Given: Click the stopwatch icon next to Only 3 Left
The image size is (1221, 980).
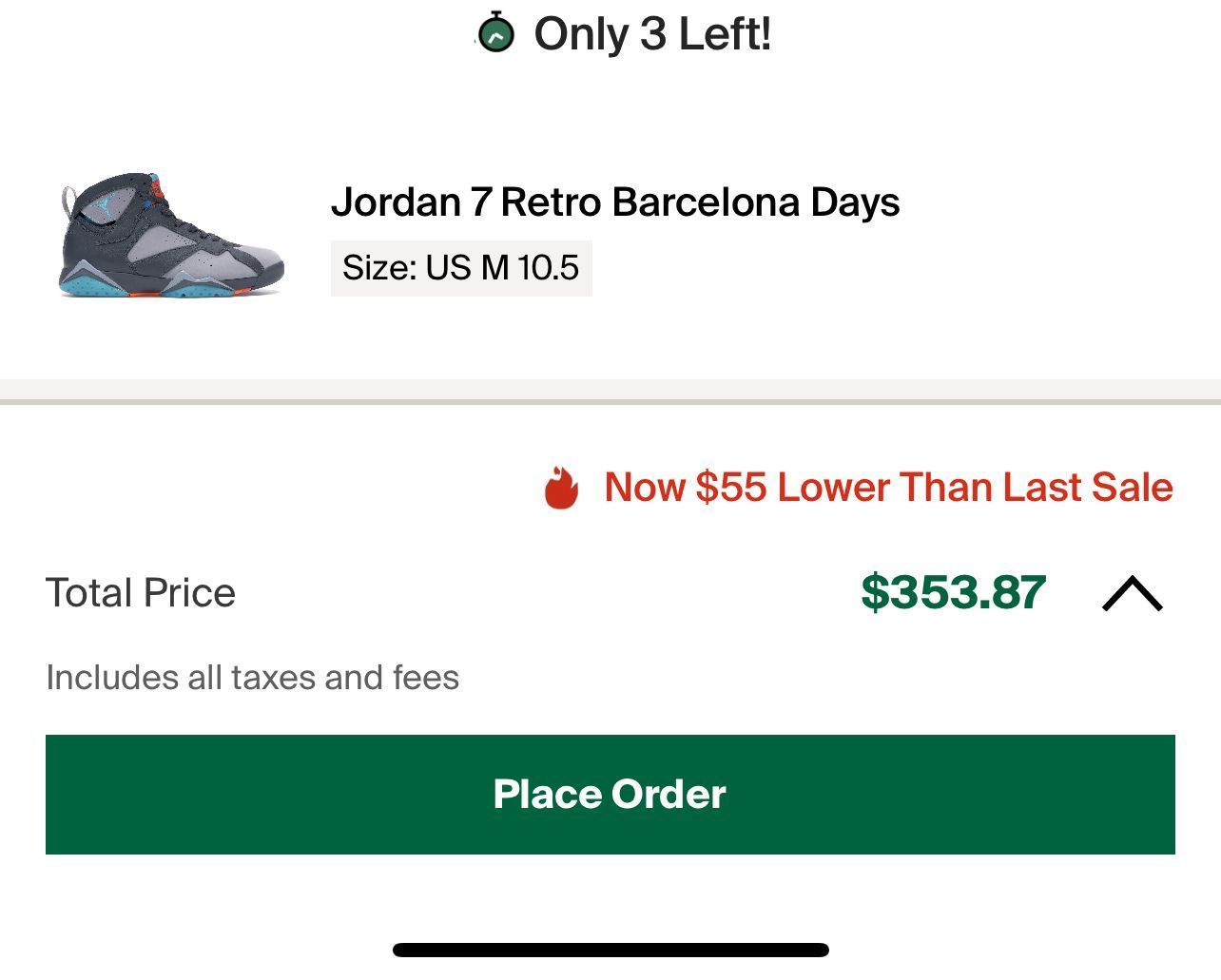Looking at the screenshot, I should pyautogui.click(x=495, y=33).
